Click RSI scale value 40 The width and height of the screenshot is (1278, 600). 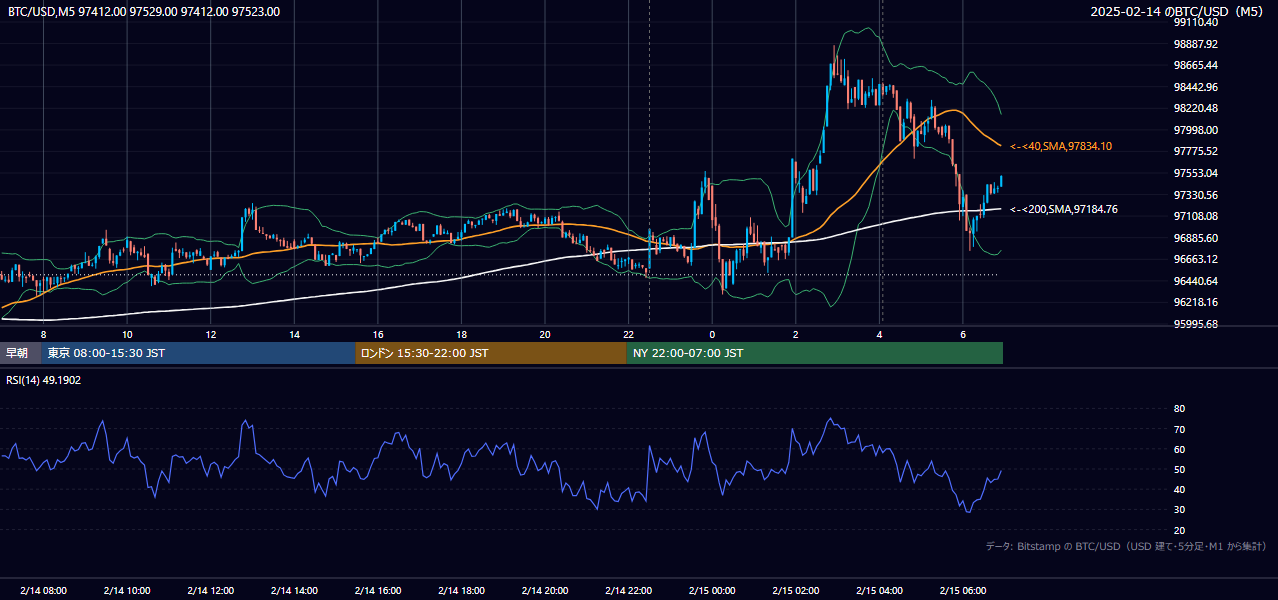click(x=1180, y=489)
